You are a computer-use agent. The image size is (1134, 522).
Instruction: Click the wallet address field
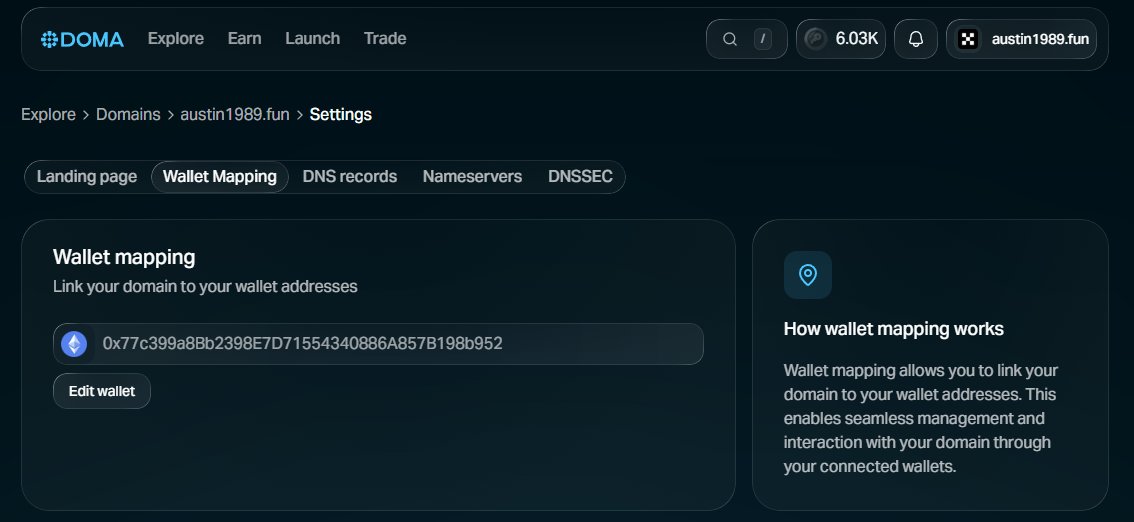378,344
